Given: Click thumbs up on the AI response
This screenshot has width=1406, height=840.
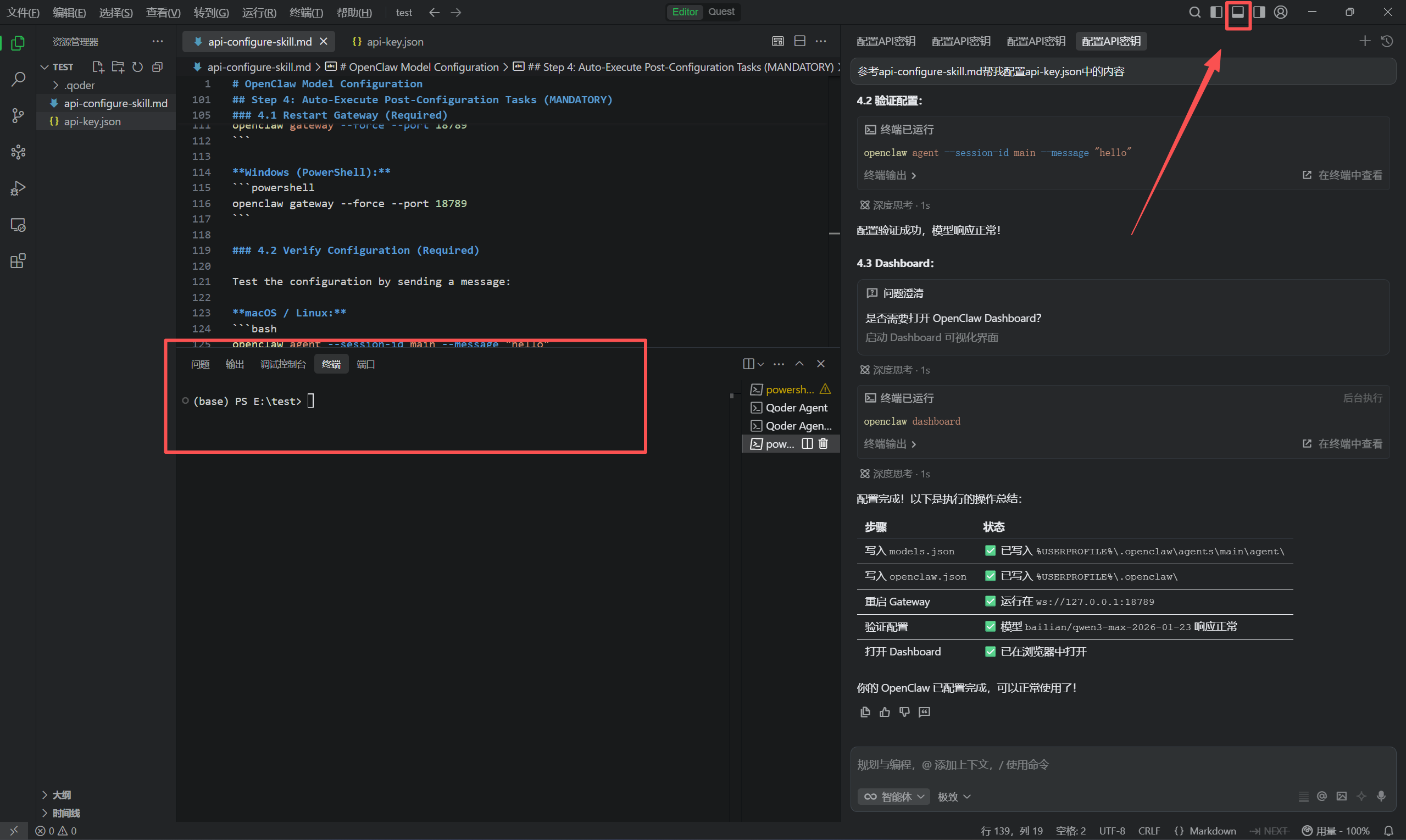Looking at the screenshot, I should tap(885, 712).
